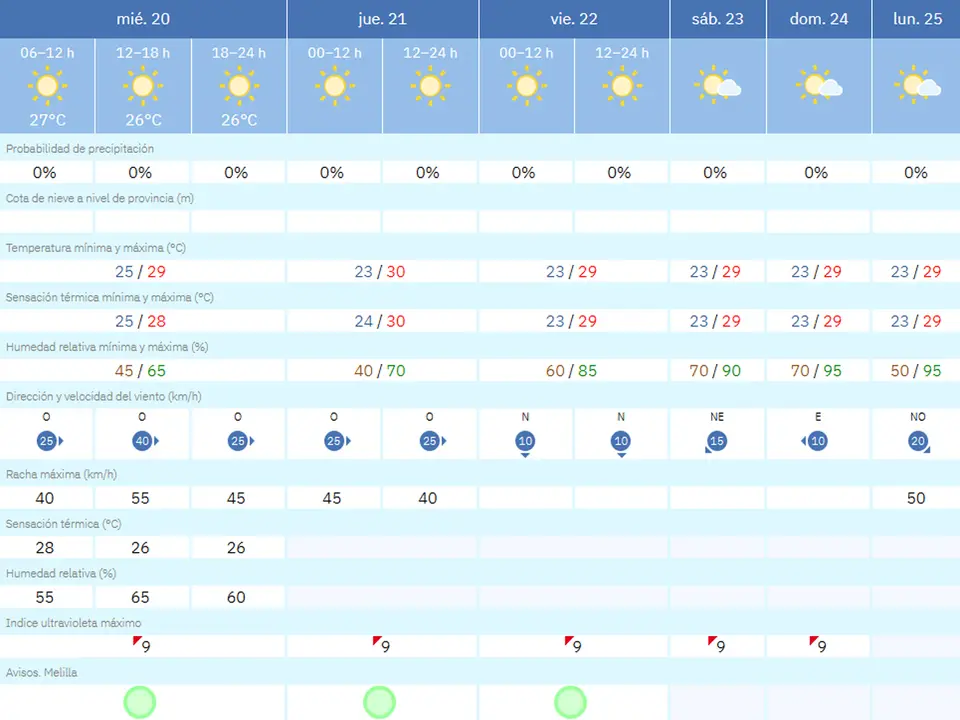
Task: Click the partly cloudy icon for sáb. 23
Action: [x=718, y=84]
